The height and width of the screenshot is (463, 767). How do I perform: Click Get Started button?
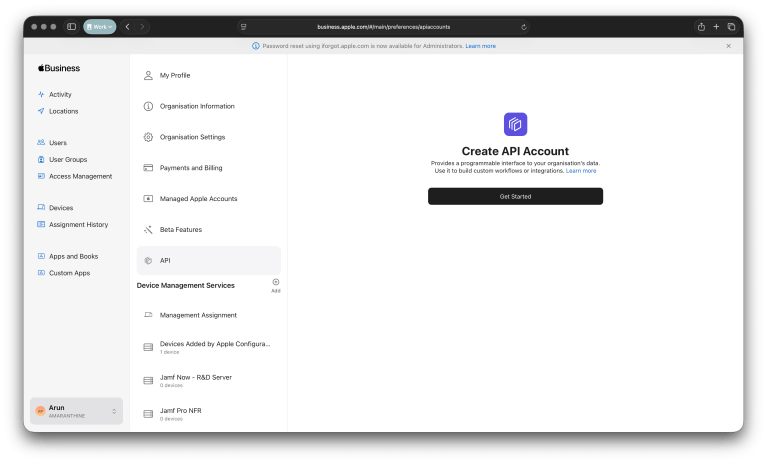tap(515, 197)
